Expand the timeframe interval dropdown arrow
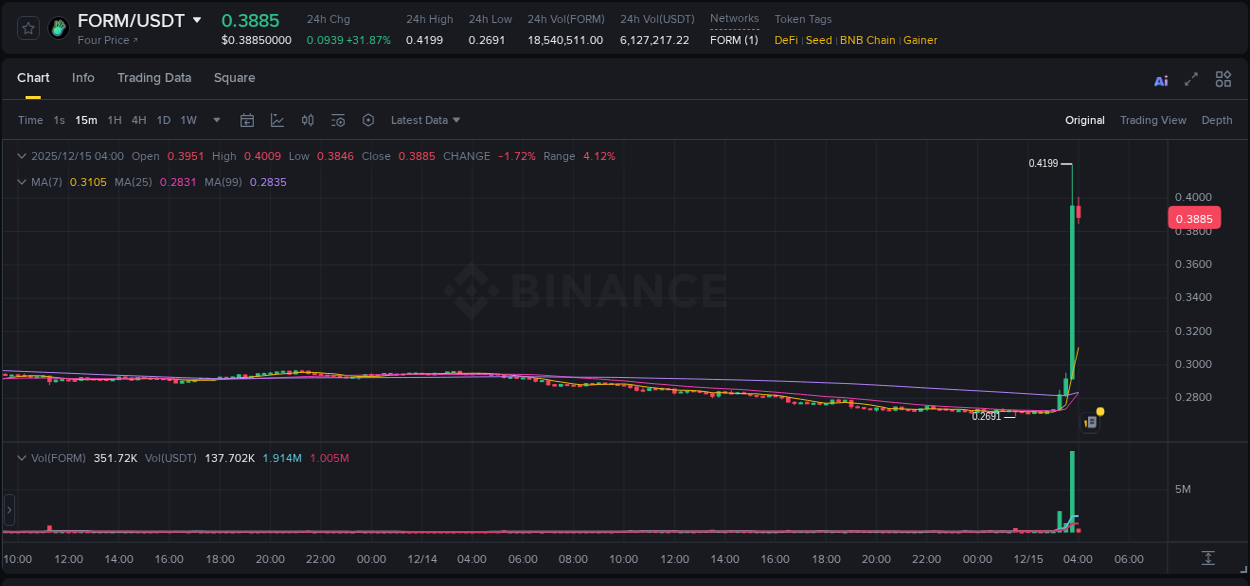1250x586 pixels. click(215, 120)
